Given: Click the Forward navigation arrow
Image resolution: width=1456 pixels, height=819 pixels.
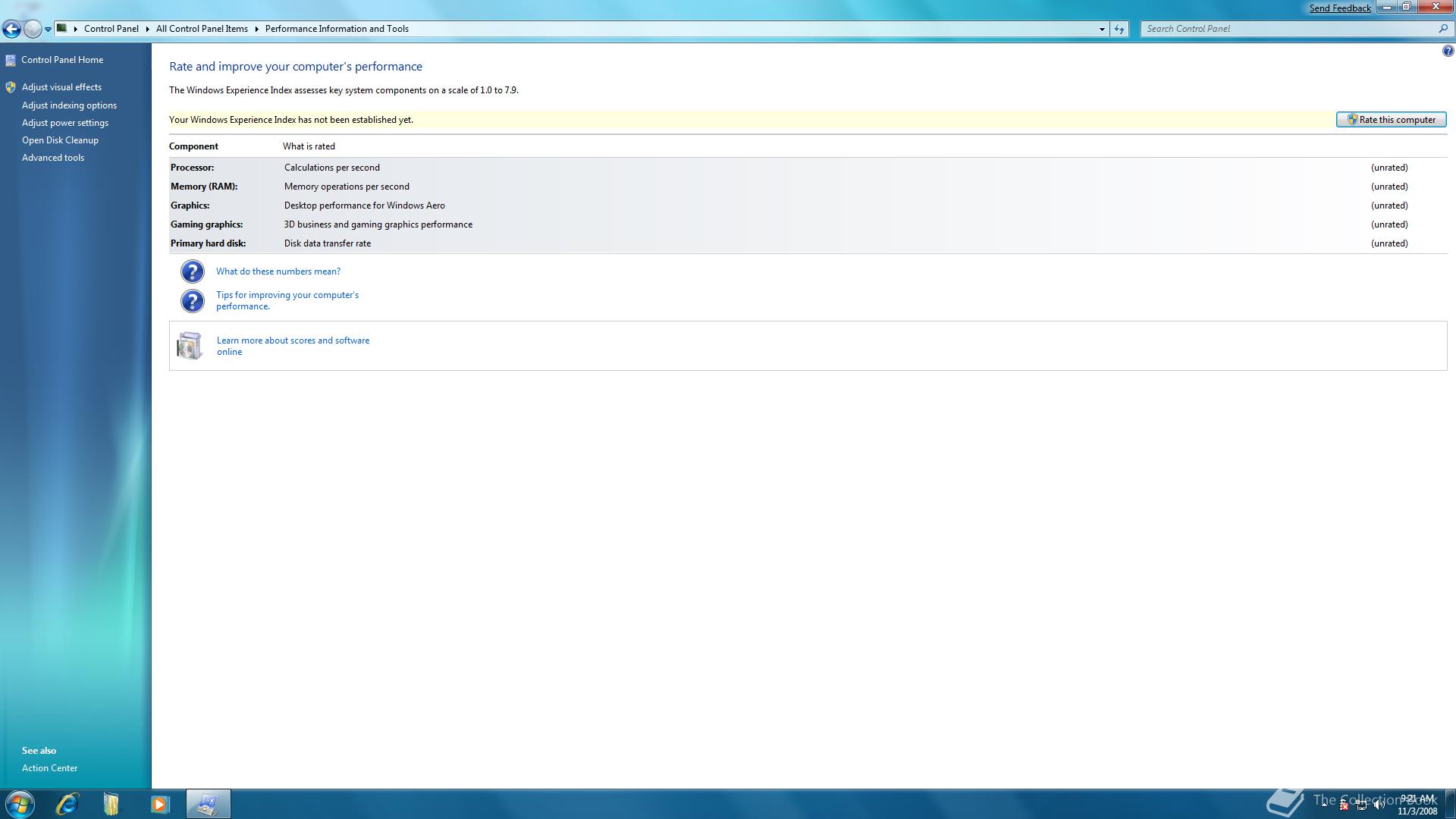Looking at the screenshot, I should coord(33,29).
